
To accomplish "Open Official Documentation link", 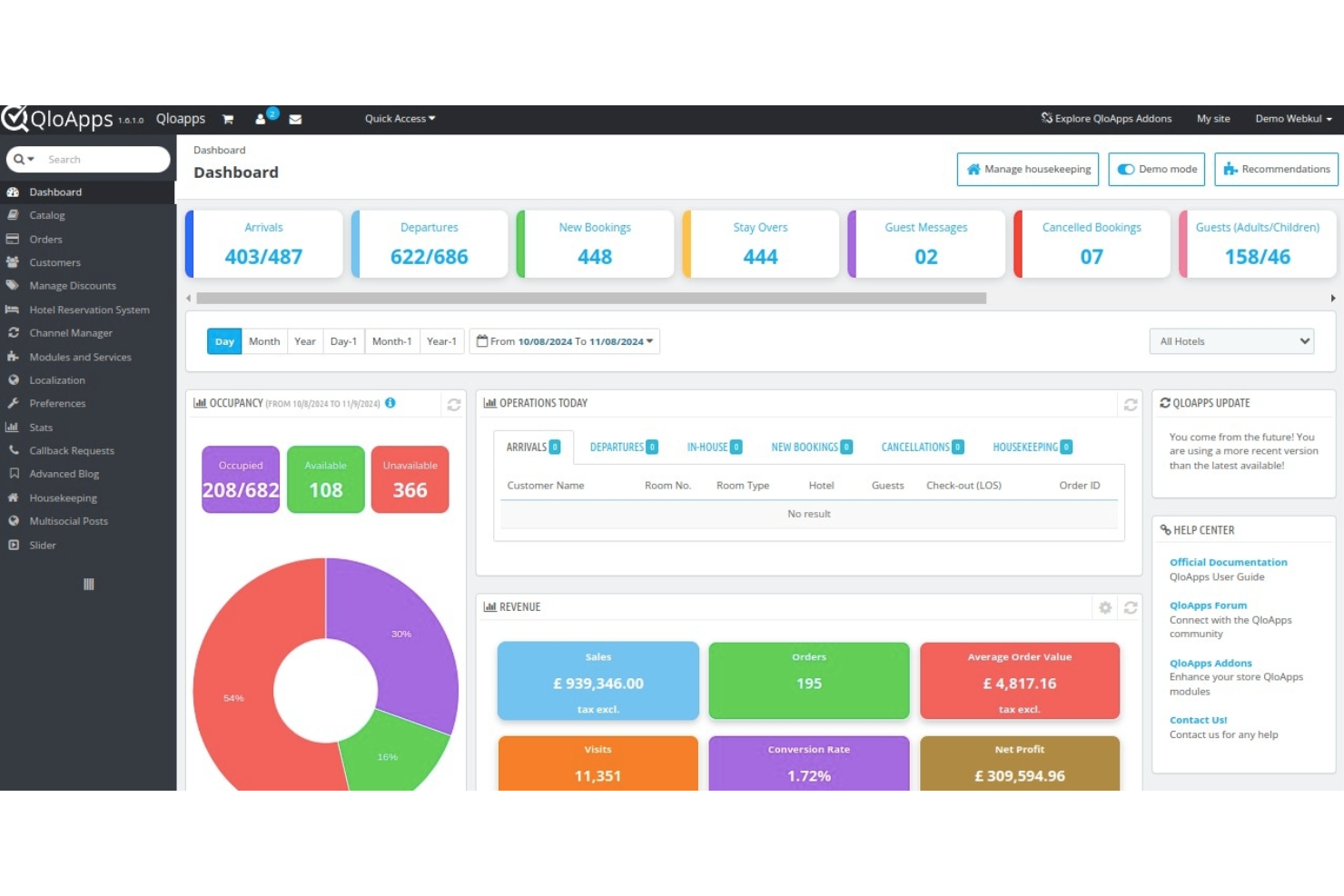I will tap(1228, 563).
